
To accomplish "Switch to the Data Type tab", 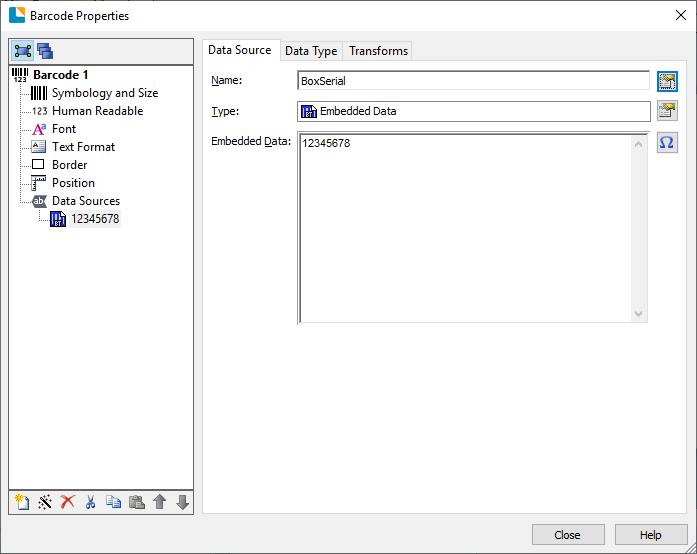I will [311, 51].
